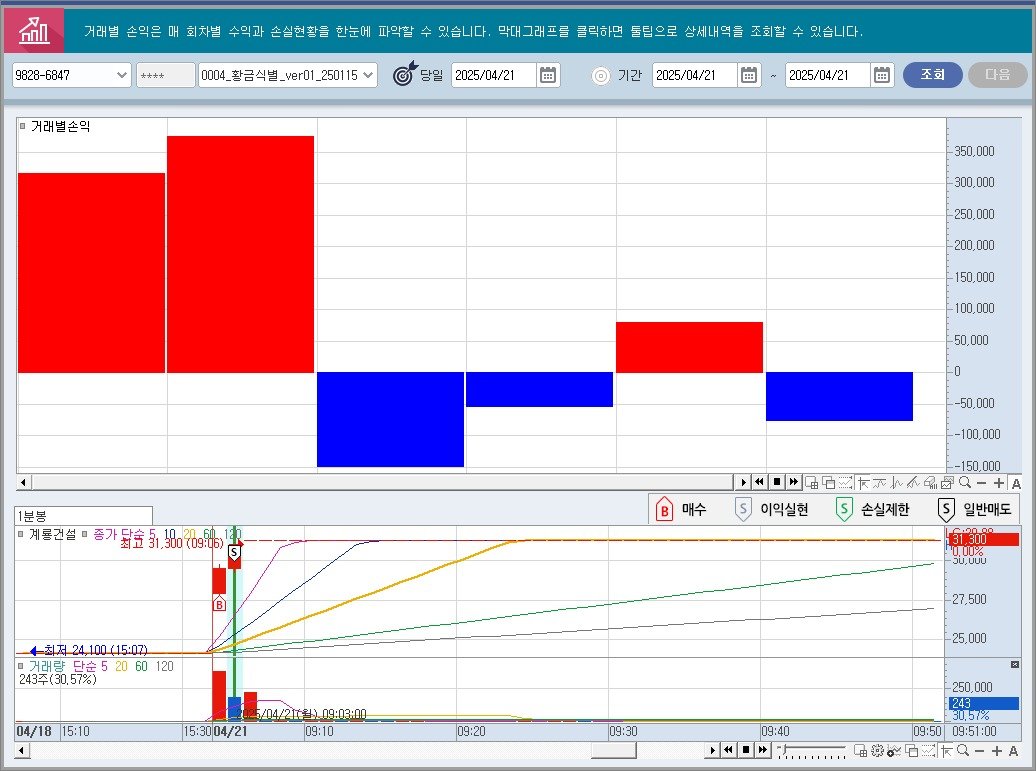Image resolution: width=1036 pixels, height=771 pixels.
Task: Click the S sell marker on candle
Action: coord(234,552)
